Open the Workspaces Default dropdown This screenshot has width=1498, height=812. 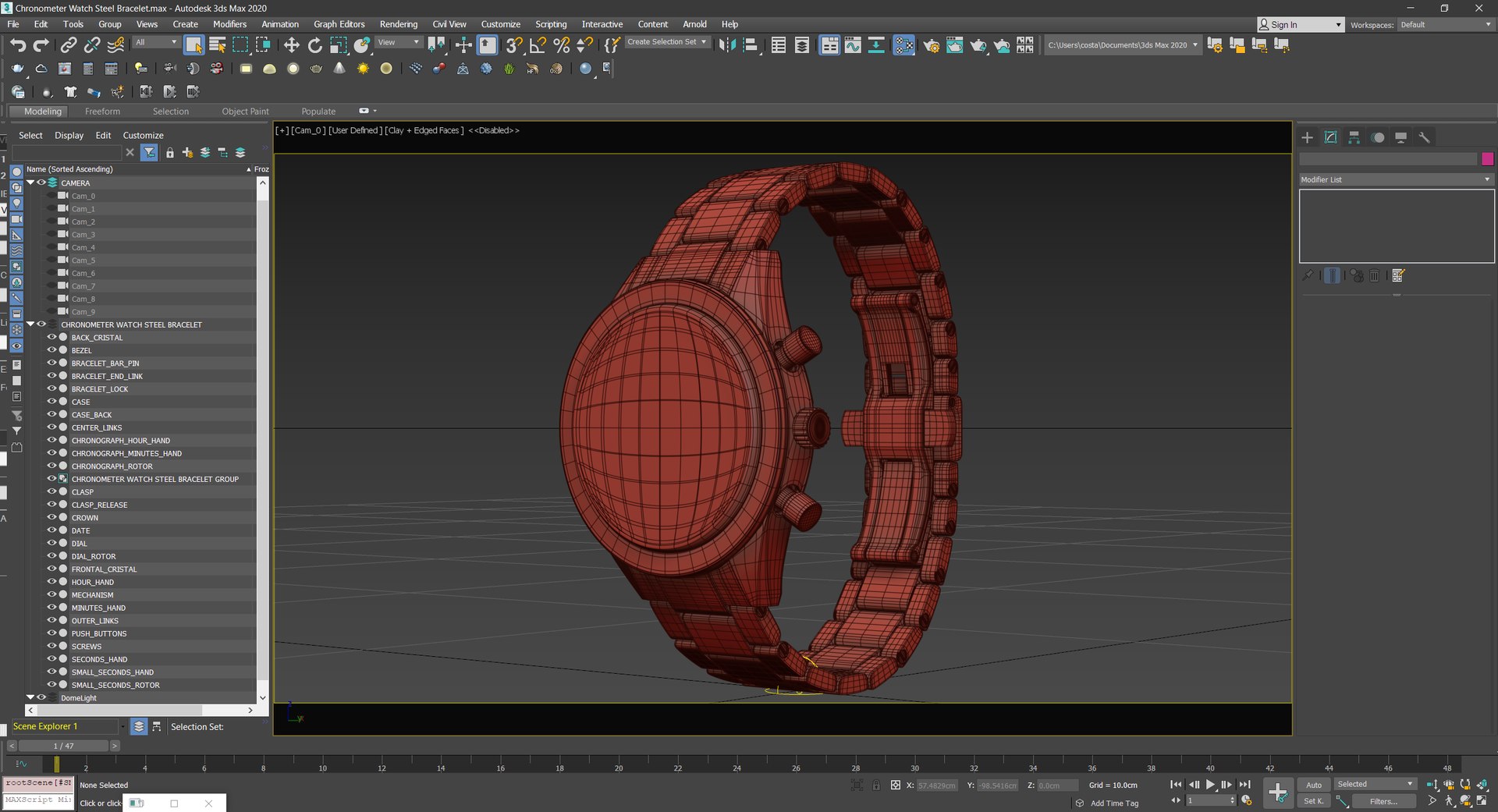(1446, 25)
